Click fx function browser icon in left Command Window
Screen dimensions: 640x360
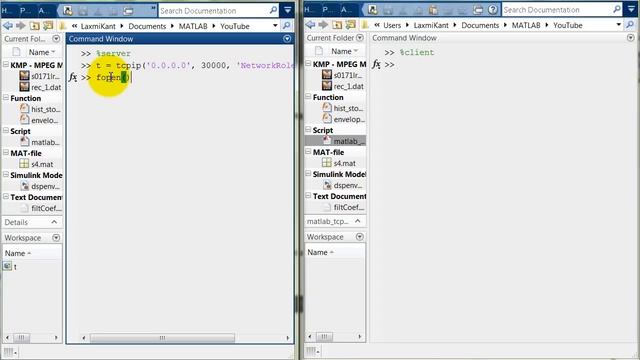73,77
